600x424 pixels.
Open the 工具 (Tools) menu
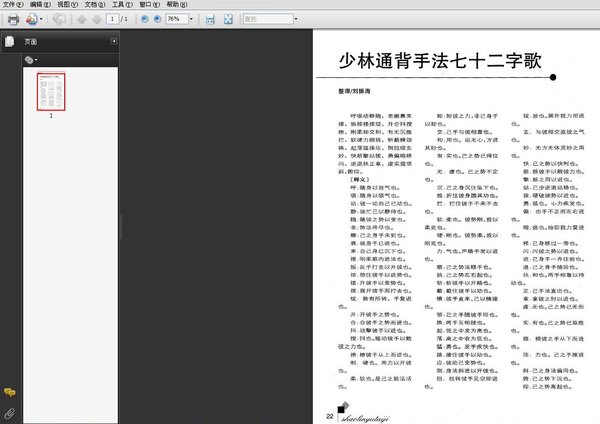point(122,4)
